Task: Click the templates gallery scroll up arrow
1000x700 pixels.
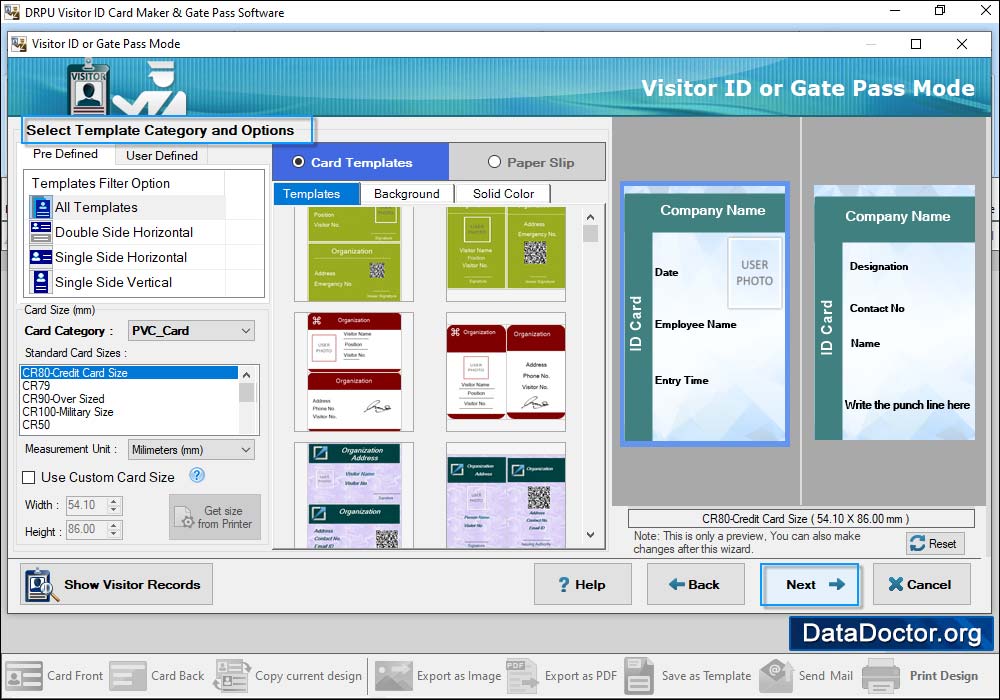Action: coord(591,217)
